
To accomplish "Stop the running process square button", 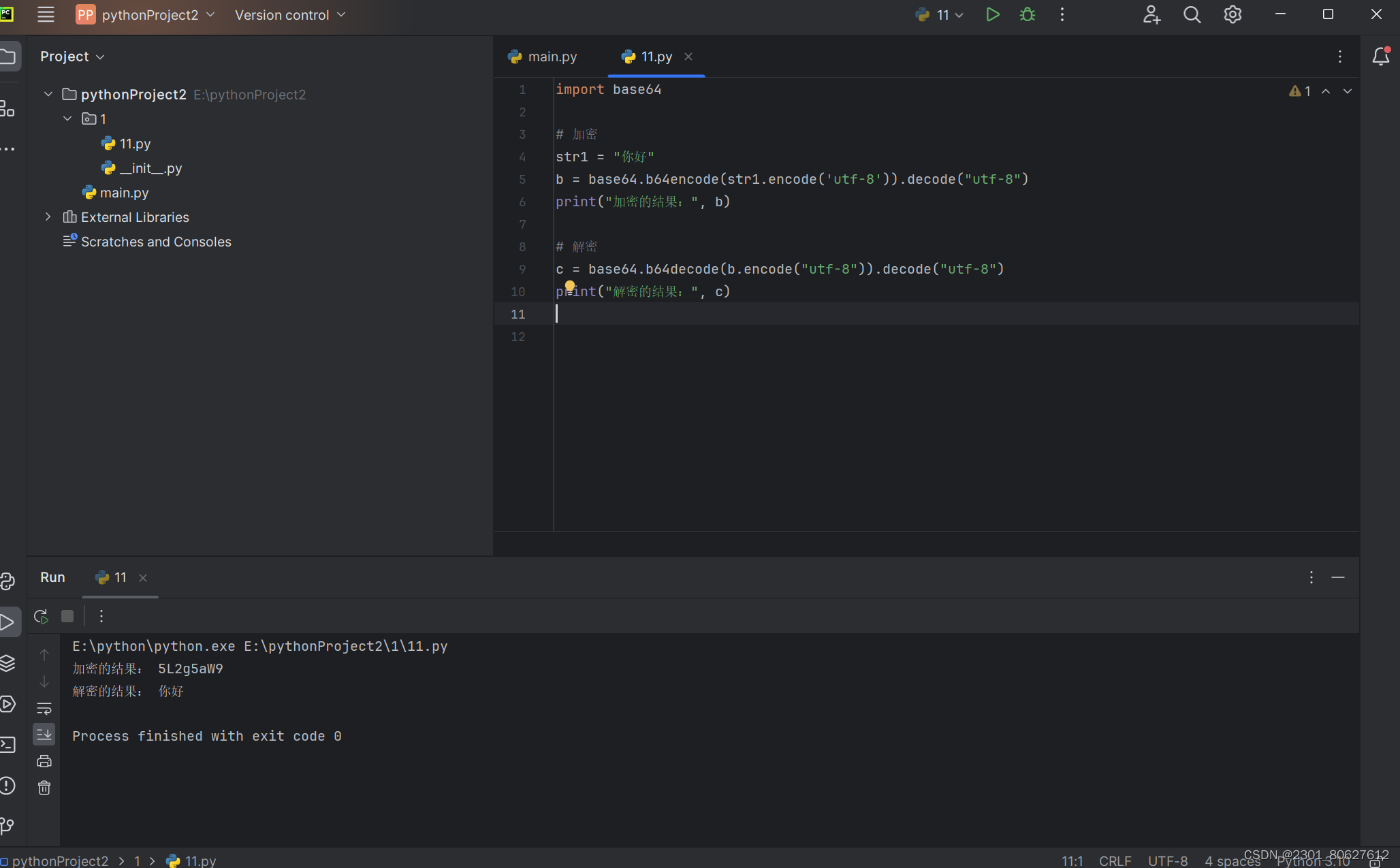I will click(67, 616).
